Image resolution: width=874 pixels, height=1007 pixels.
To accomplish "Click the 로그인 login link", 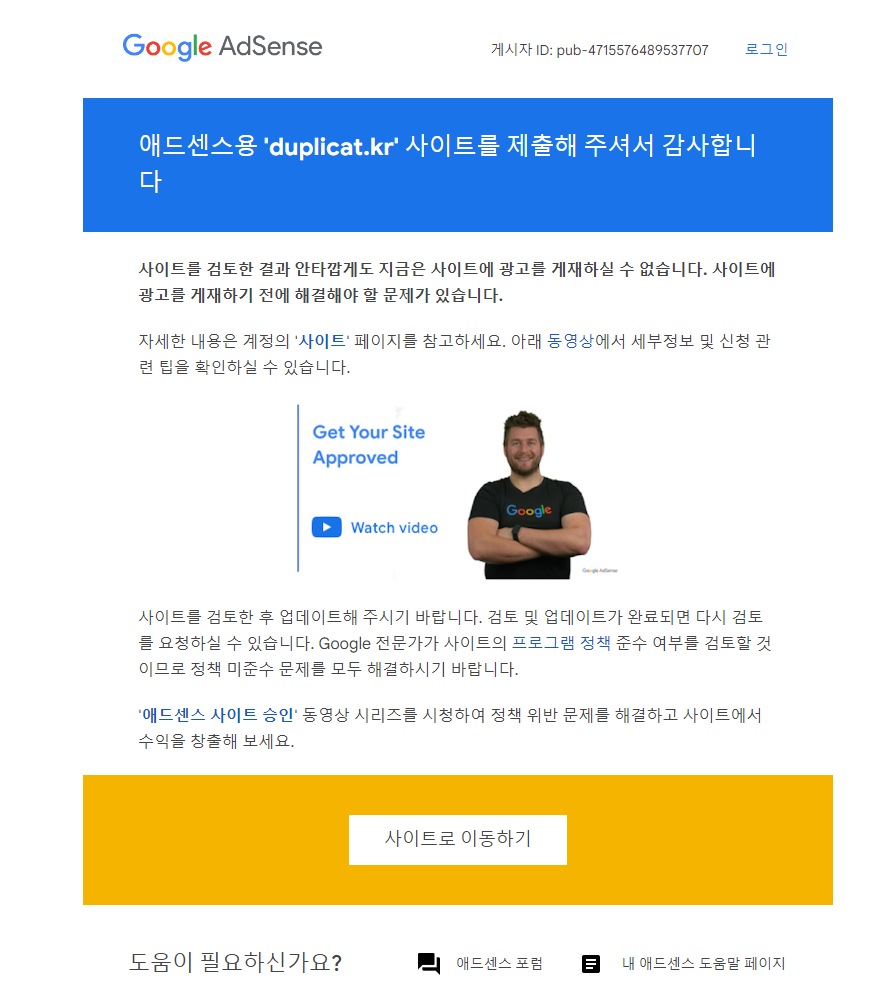I will point(766,49).
